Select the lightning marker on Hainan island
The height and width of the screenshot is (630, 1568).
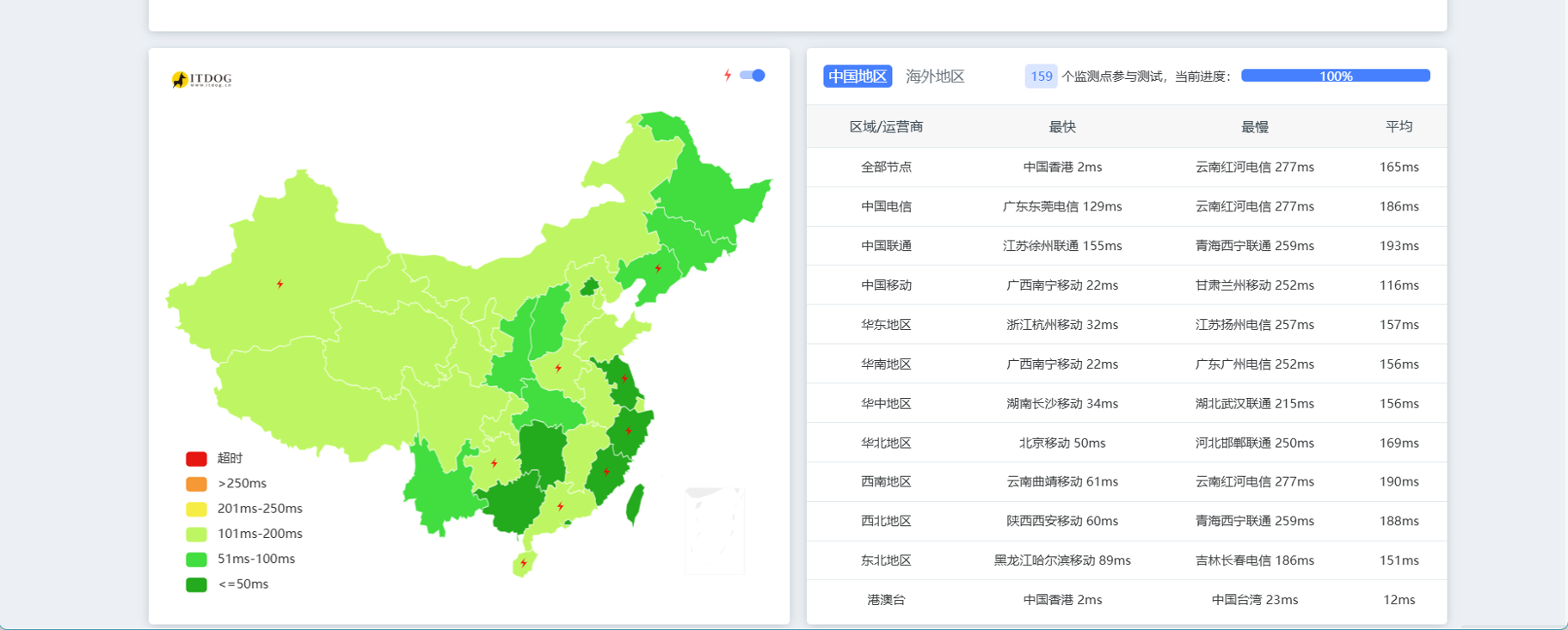(x=523, y=564)
